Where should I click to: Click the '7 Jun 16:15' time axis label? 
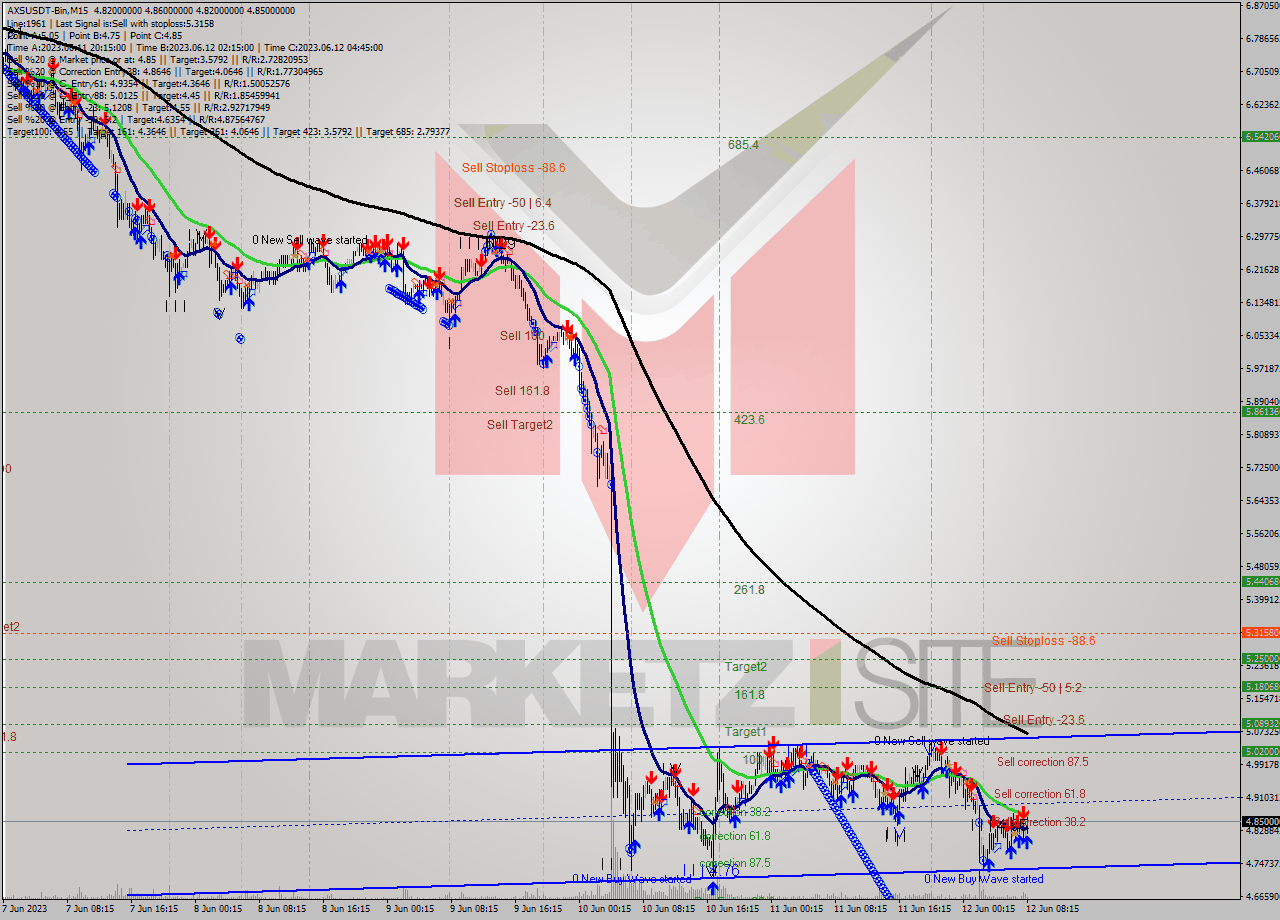[155, 910]
